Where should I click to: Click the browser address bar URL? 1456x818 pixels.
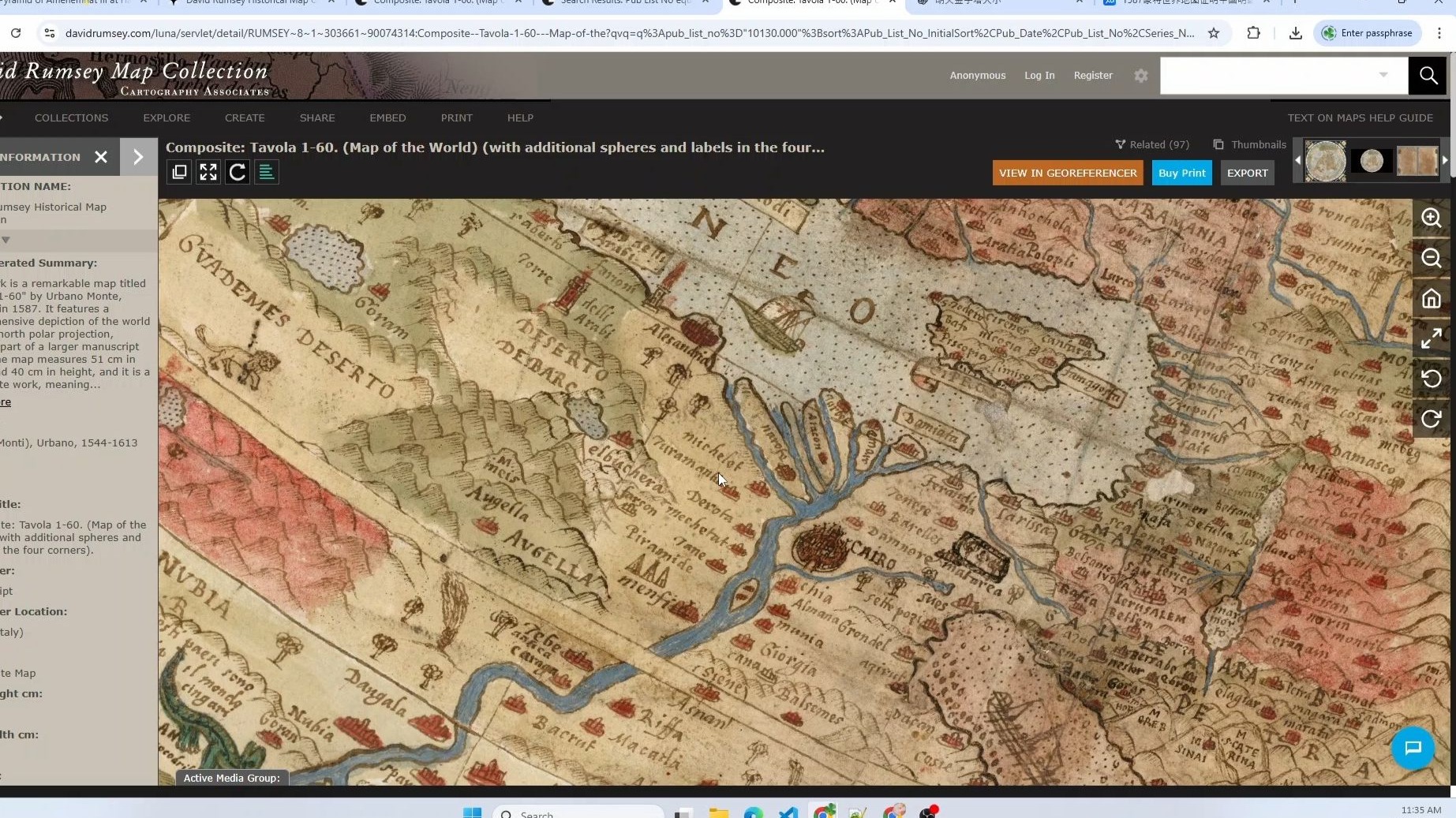pos(629,33)
